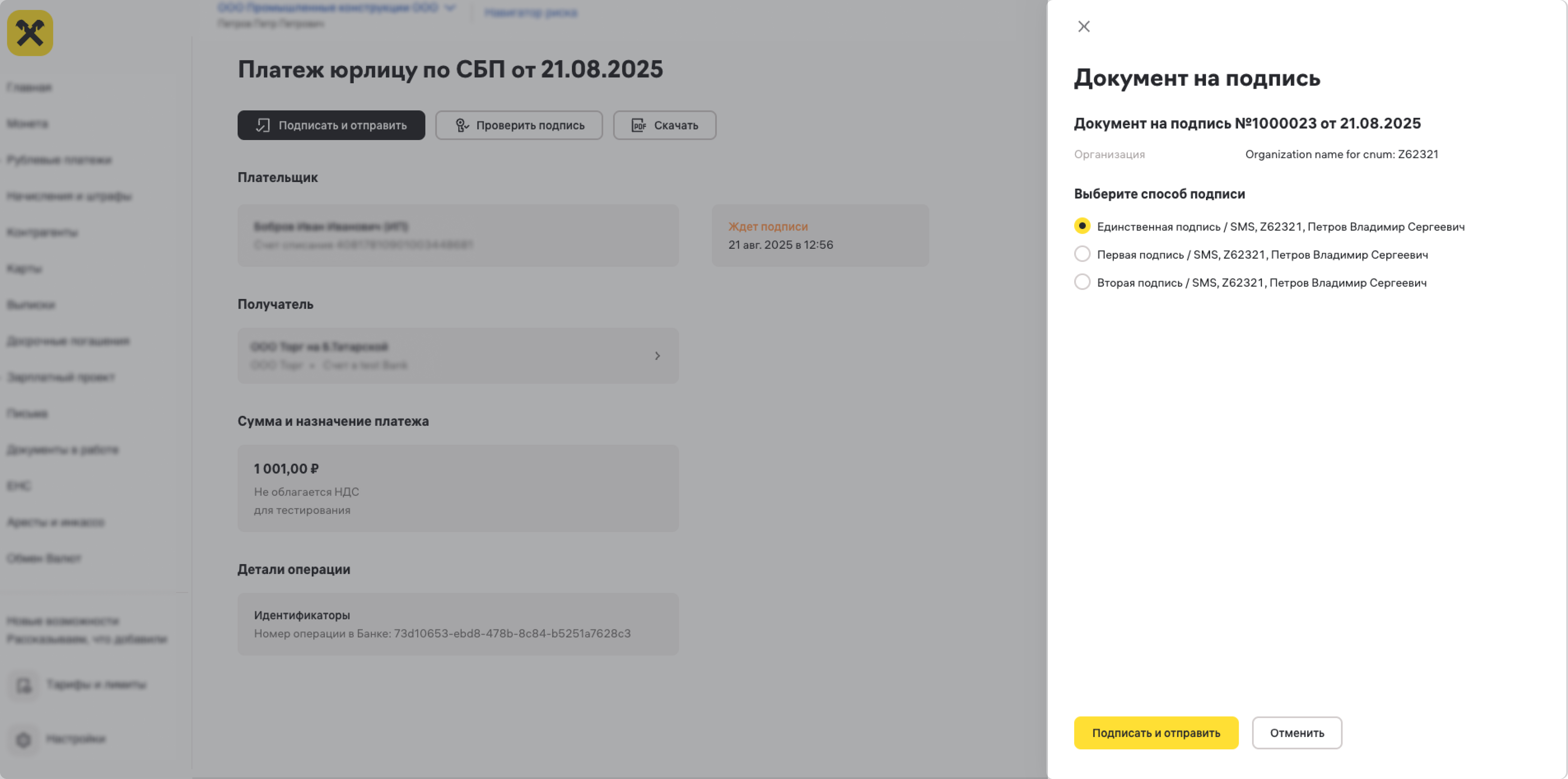Click the sign icon in dark button

(x=262, y=125)
